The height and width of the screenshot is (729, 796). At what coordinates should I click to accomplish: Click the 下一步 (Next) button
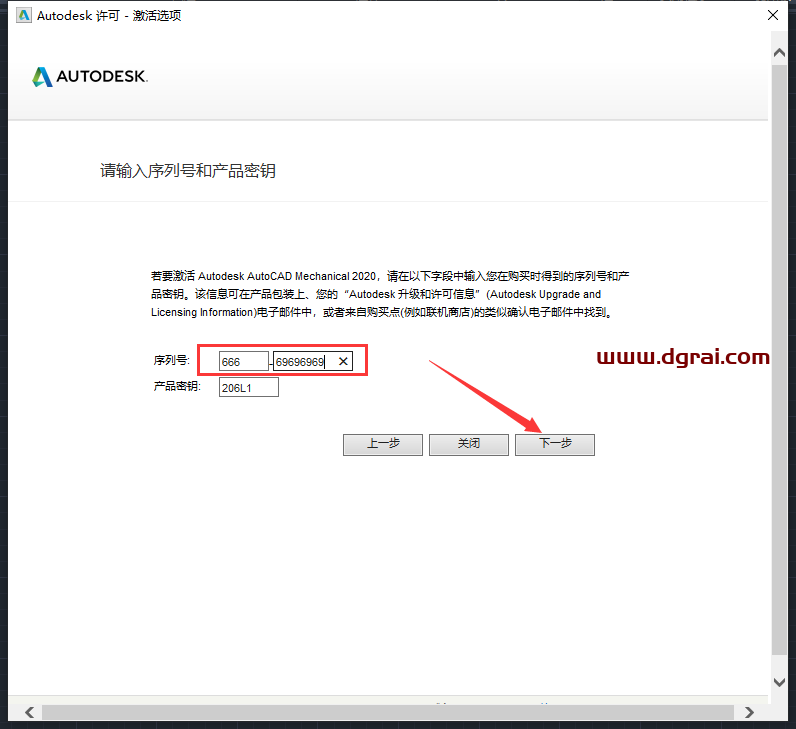tap(555, 444)
